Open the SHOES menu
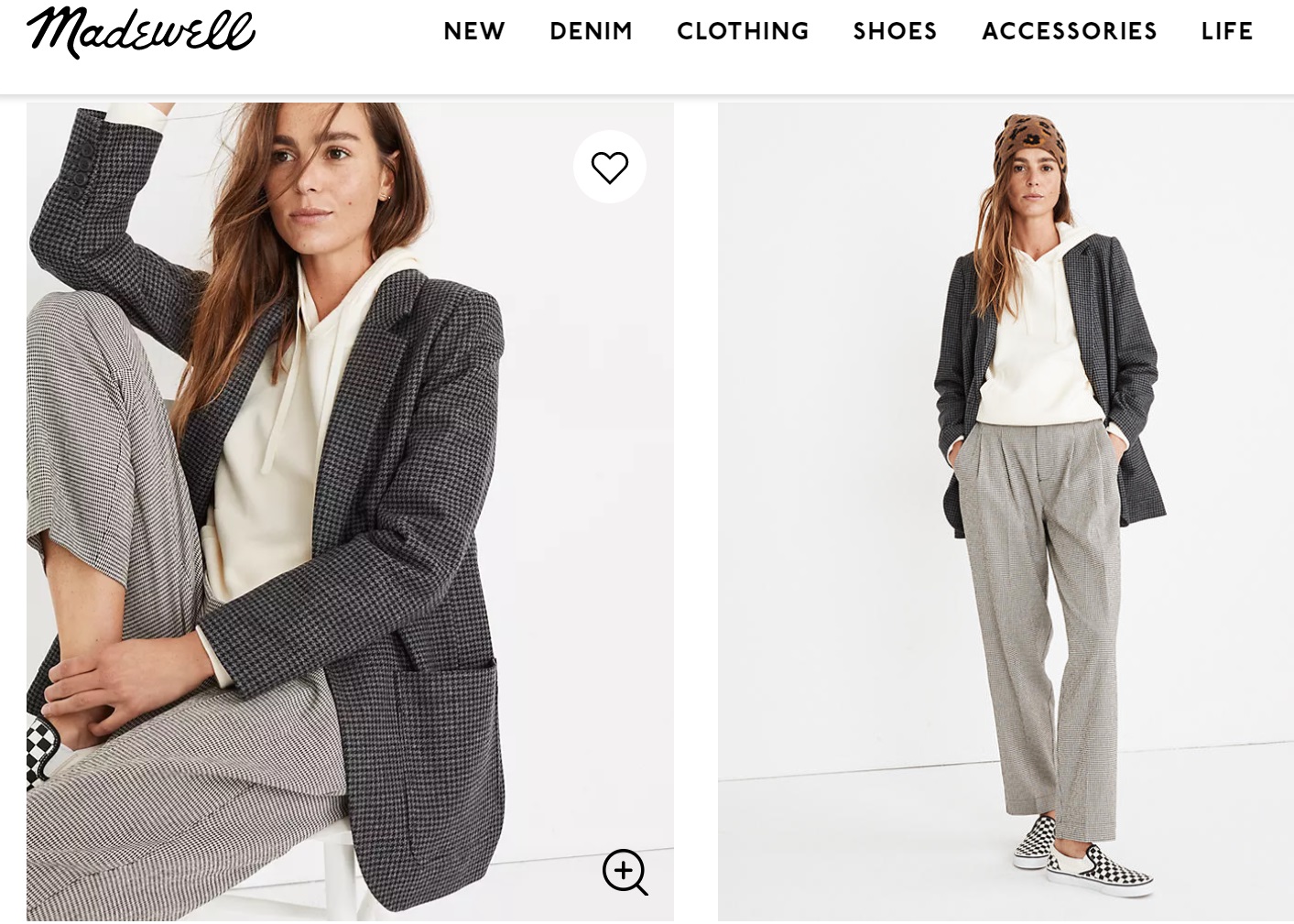 [x=895, y=31]
